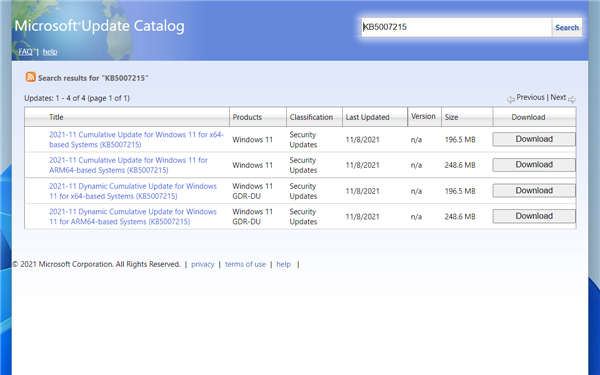
Task: Download the x64 Dynamic Cumulative Update
Action: pos(534,191)
